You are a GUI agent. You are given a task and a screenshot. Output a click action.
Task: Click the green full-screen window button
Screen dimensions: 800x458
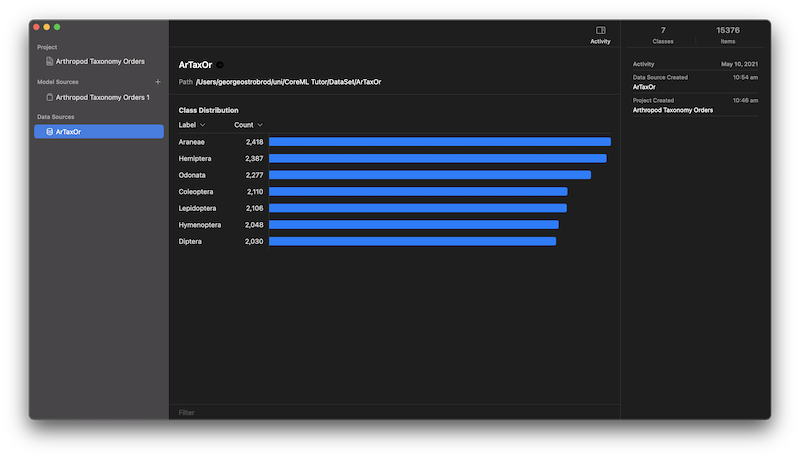click(57, 27)
